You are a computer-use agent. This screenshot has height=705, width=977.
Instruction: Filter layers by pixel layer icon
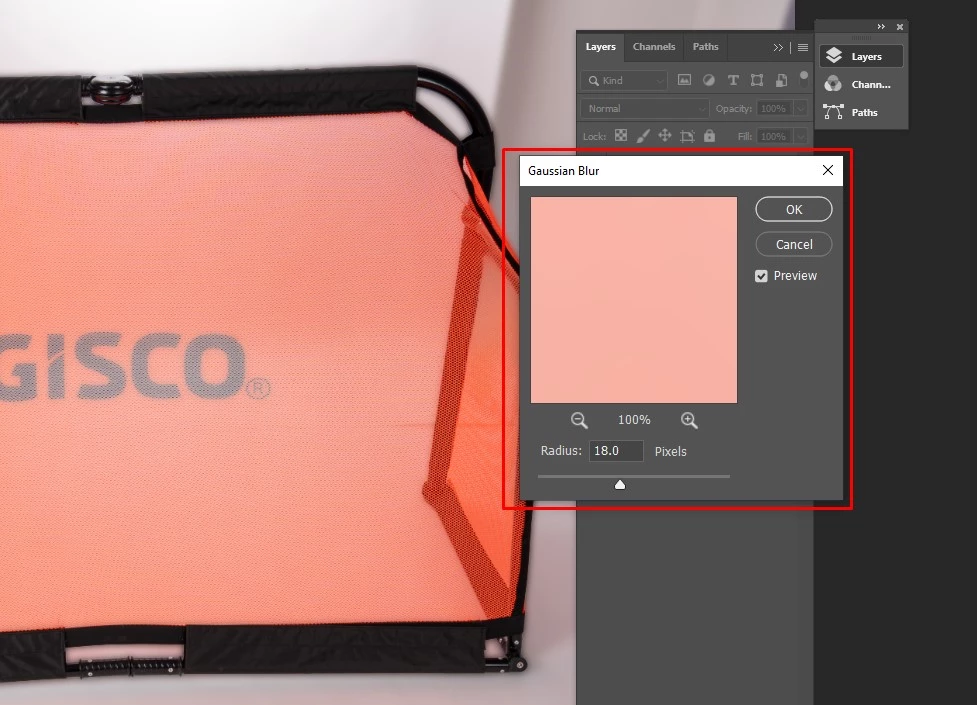(685, 80)
